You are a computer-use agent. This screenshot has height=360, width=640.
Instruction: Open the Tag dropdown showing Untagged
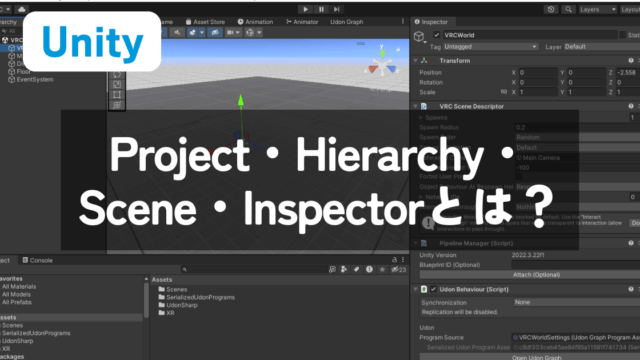490,47
